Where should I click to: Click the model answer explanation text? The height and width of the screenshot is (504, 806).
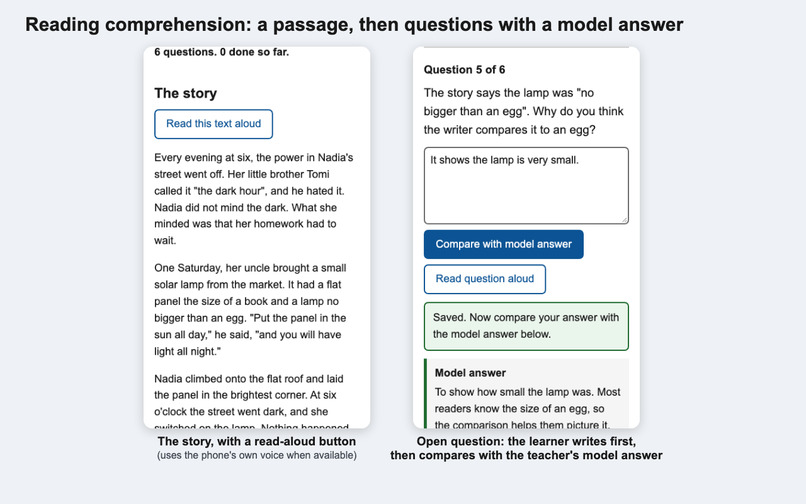527,408
